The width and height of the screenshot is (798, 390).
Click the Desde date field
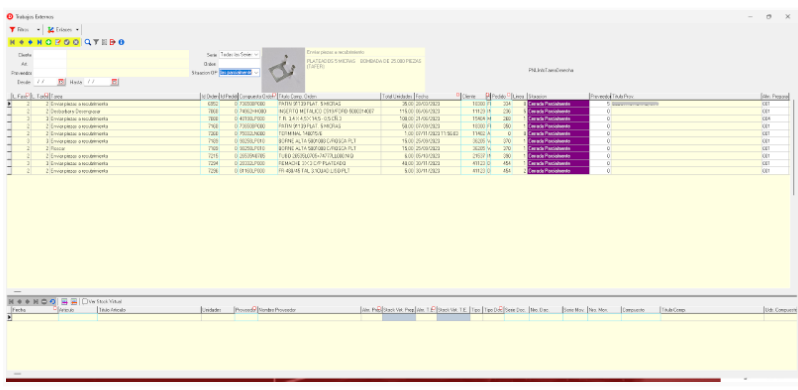[x=45, y=82]
